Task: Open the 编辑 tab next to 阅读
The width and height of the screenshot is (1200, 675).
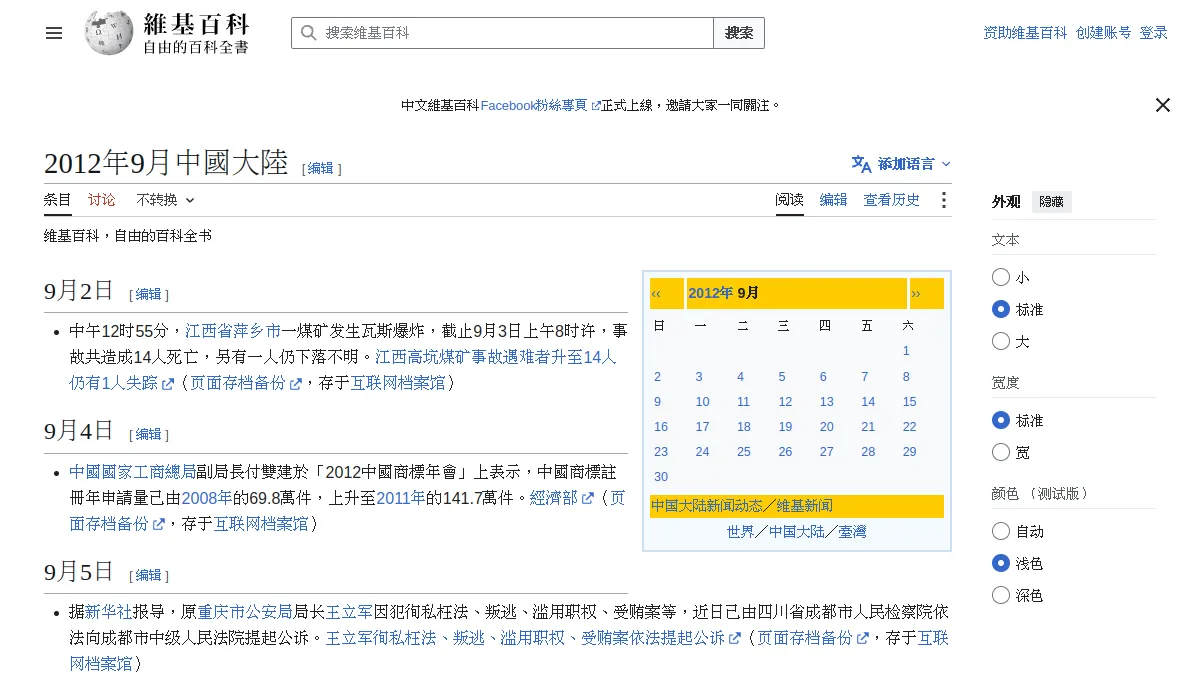Action: [834, 200]
